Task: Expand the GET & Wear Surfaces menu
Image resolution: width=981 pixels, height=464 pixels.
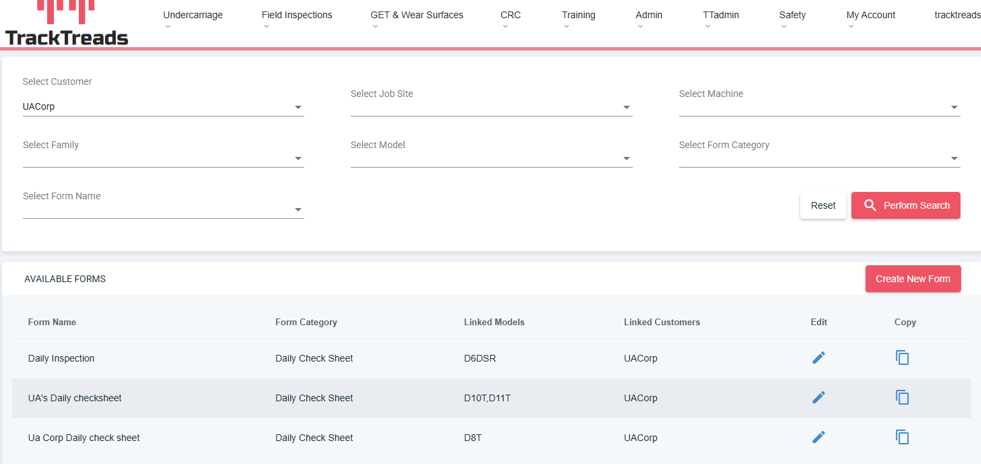Action: 416,16
